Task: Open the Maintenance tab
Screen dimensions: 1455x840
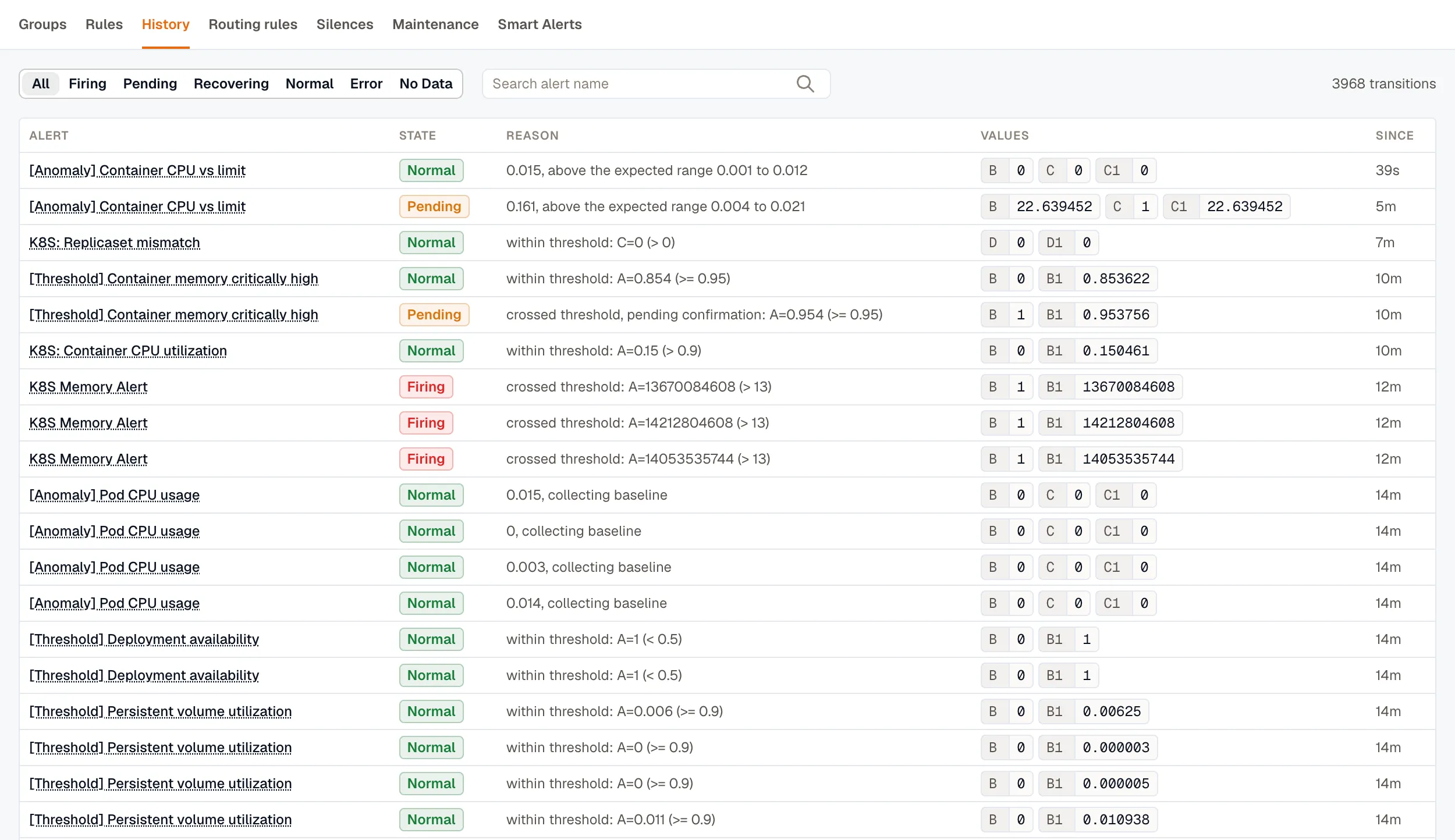Action: coord(435,24)
